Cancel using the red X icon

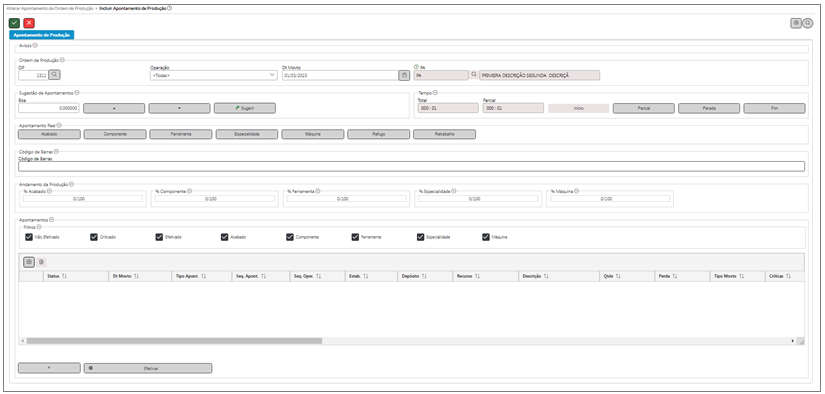click(29, 23)
